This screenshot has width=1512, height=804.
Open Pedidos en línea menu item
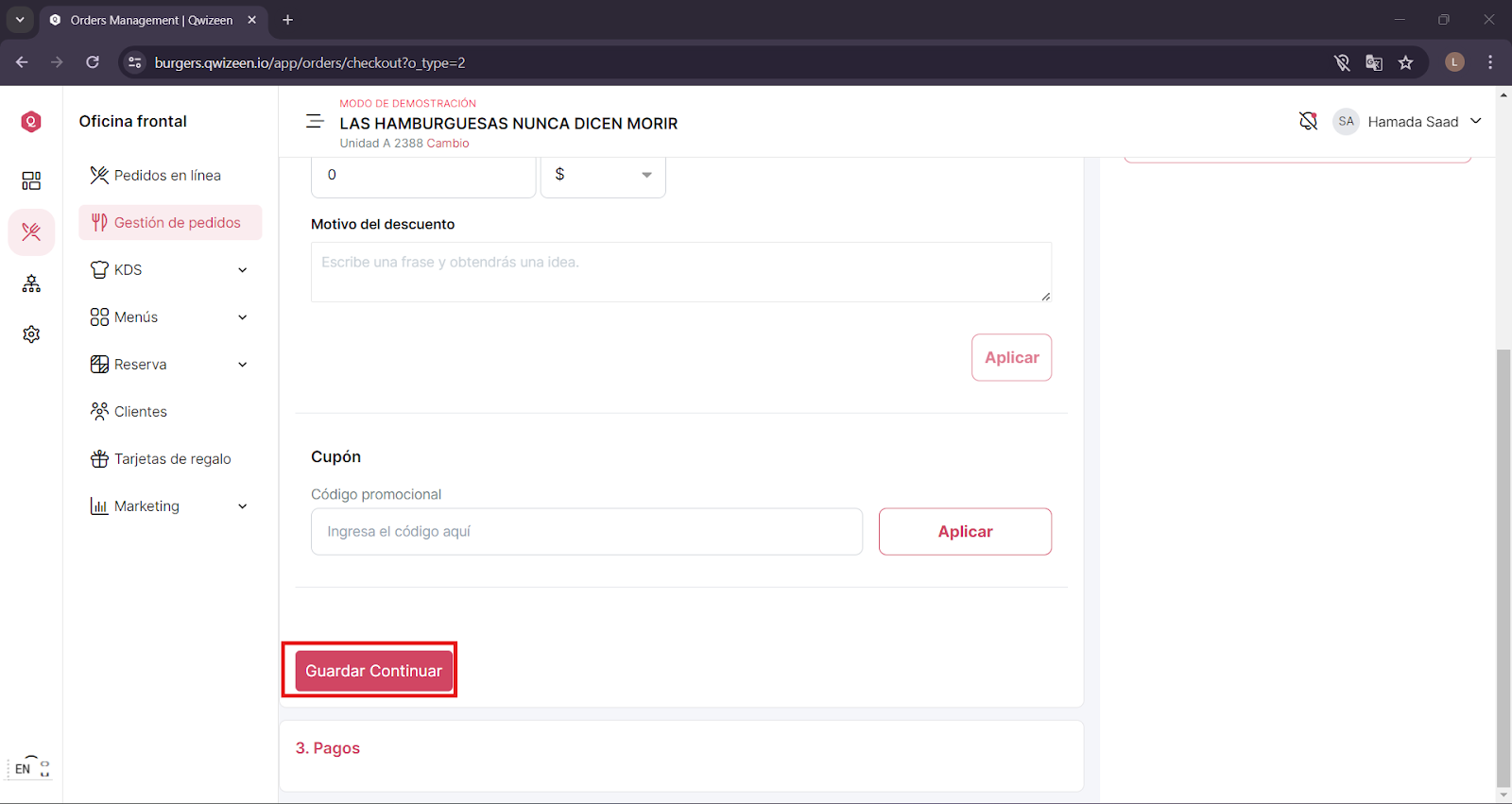[x=170, y=176]
